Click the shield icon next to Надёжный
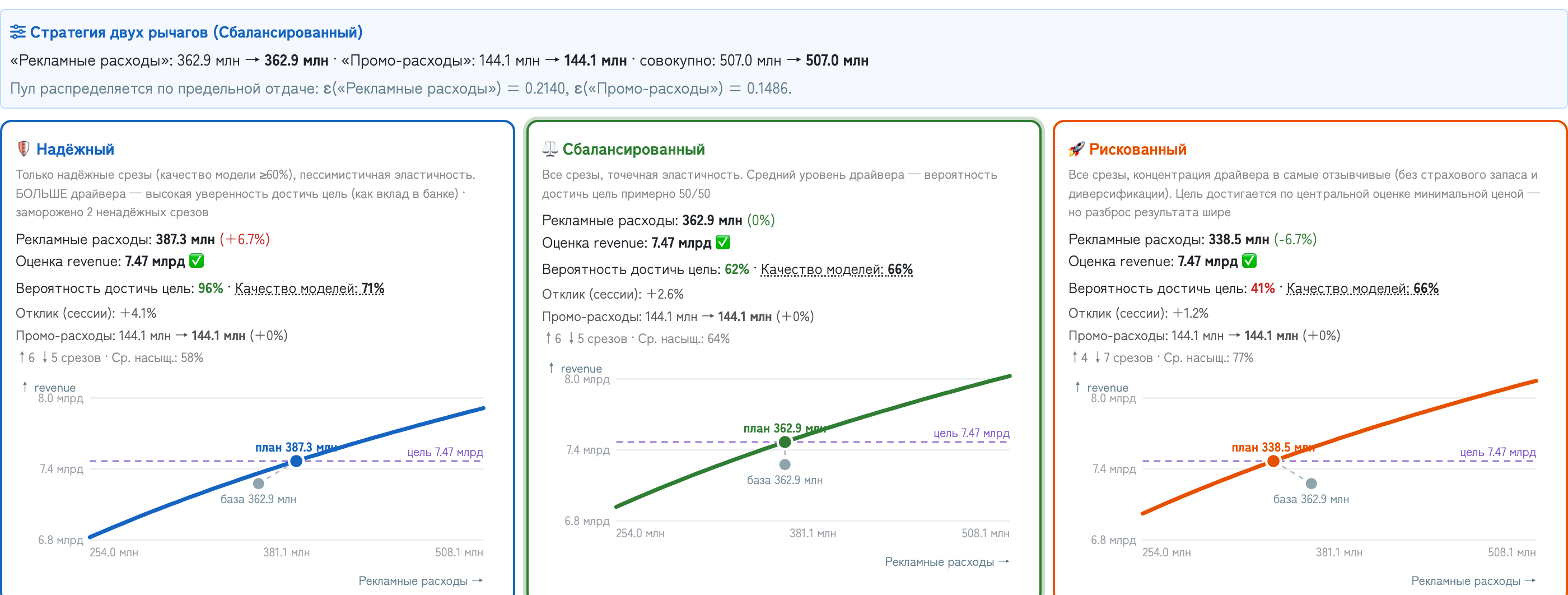 (23, 148)
